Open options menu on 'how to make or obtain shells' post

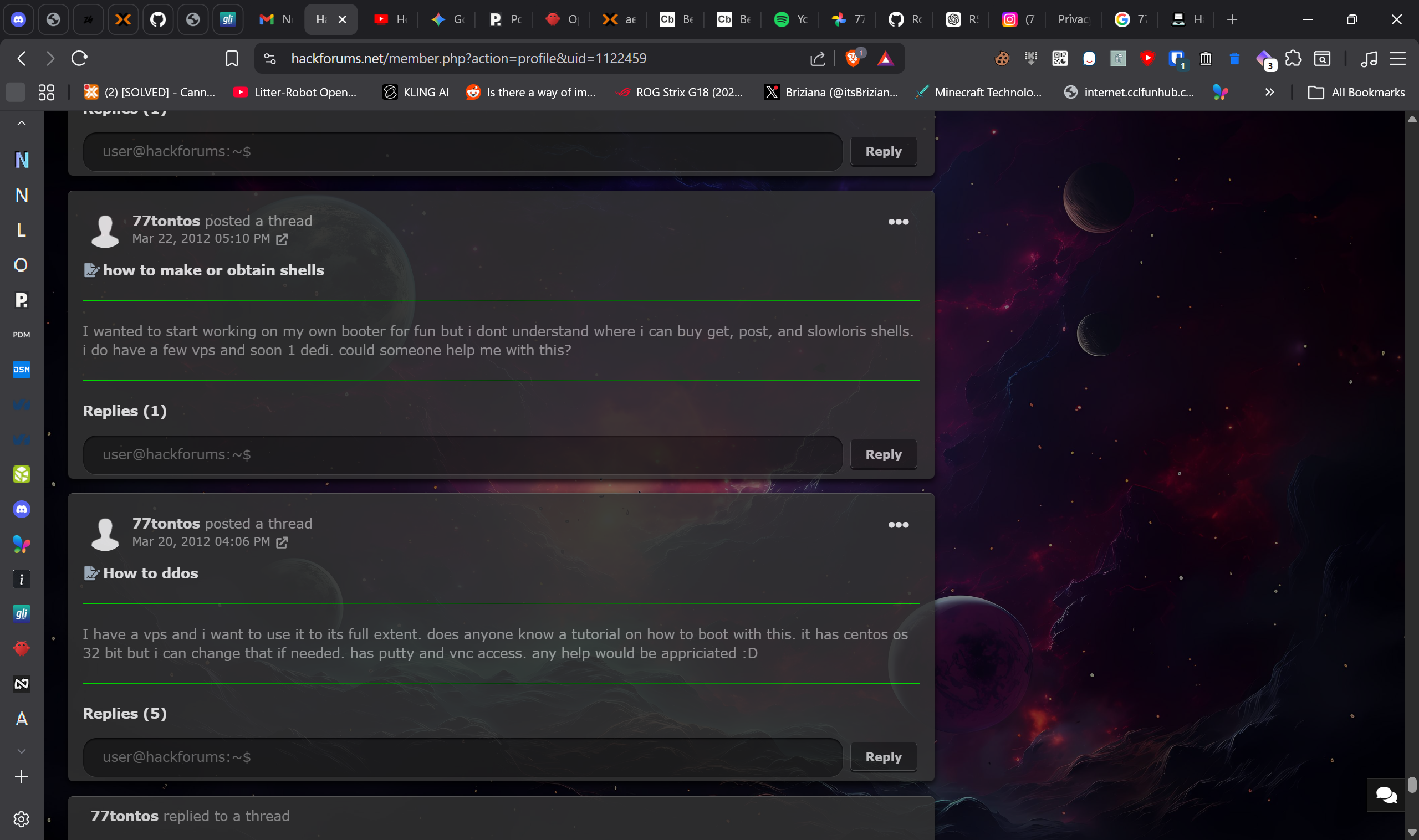click(898, 222)
